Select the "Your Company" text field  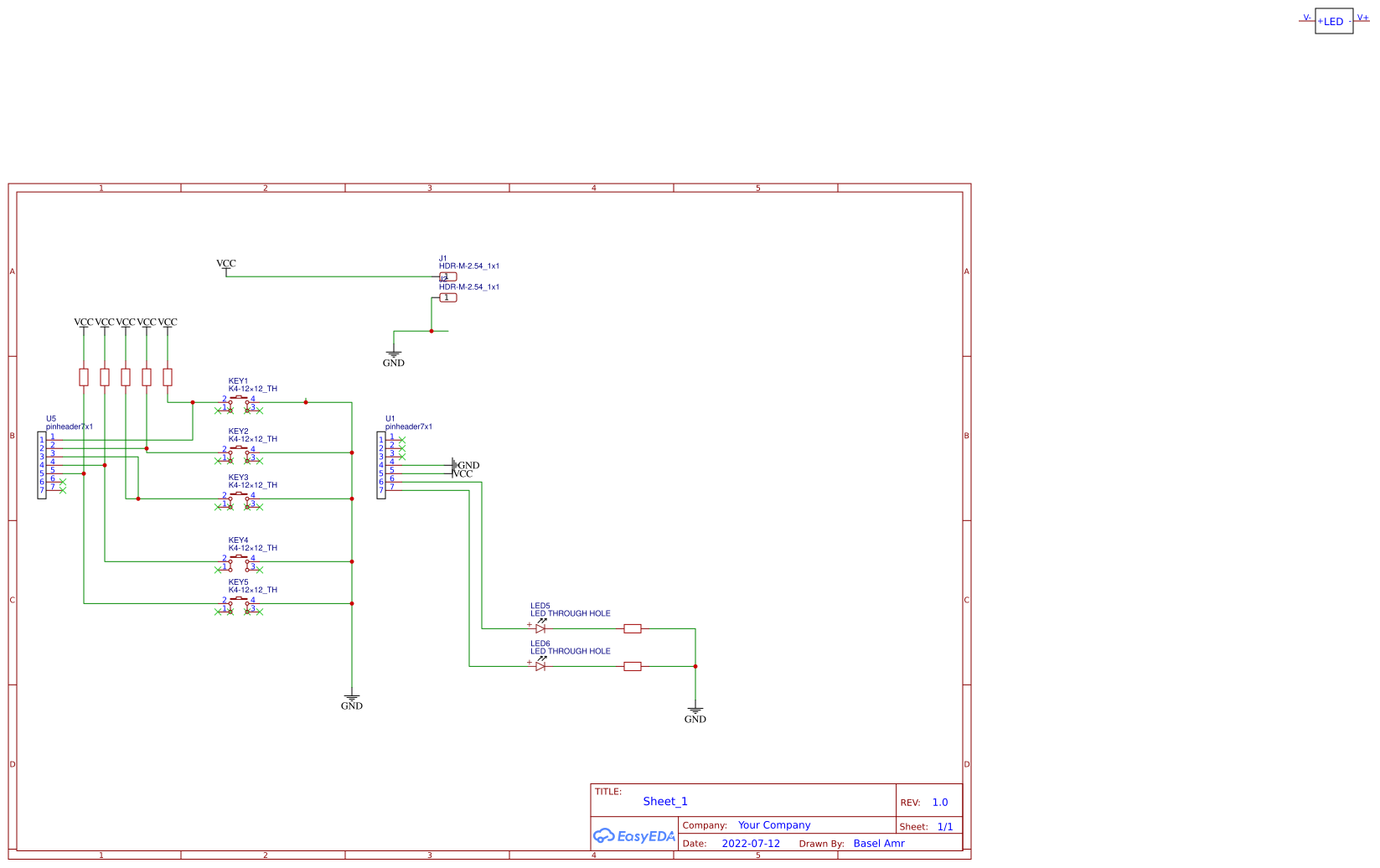point(773,825)
